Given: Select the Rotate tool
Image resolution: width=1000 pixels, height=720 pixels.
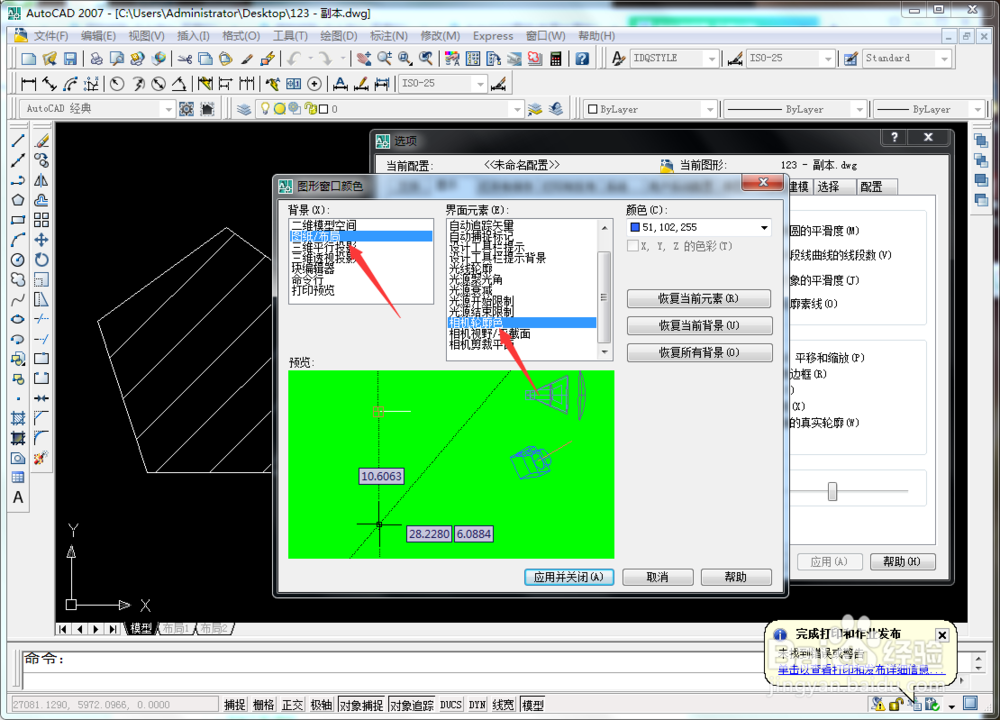Looking at the screenshot, I should click(x=41, y=260).
